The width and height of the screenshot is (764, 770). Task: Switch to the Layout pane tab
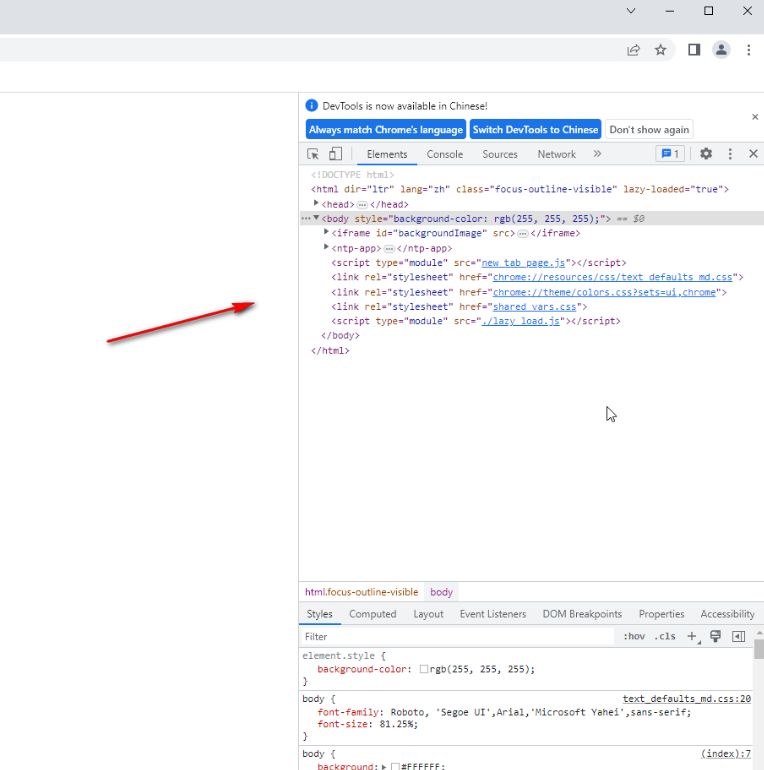[x=428, y=614]
